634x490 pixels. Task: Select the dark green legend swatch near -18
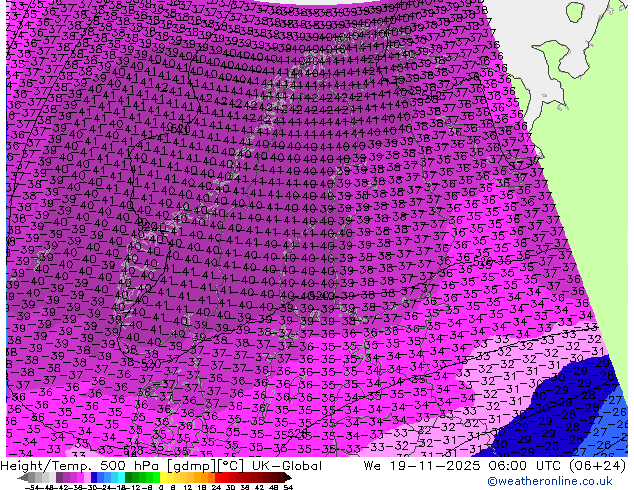[x=129, y=477]
